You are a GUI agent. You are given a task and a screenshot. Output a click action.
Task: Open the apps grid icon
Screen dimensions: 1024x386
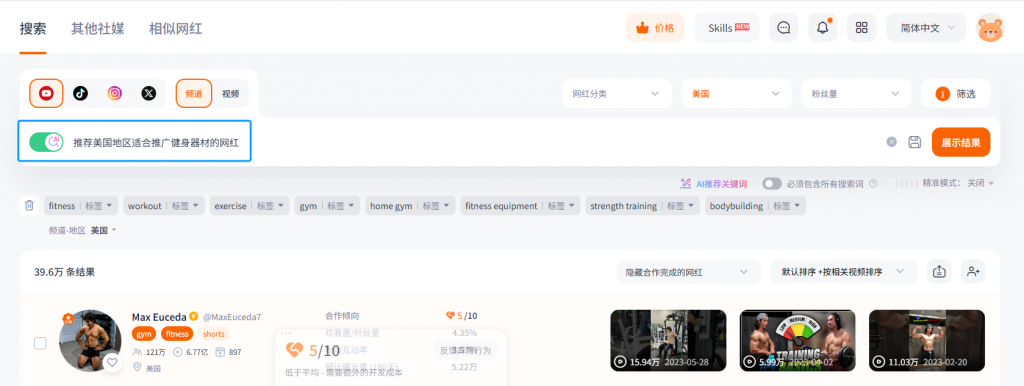tap(862, 27)
